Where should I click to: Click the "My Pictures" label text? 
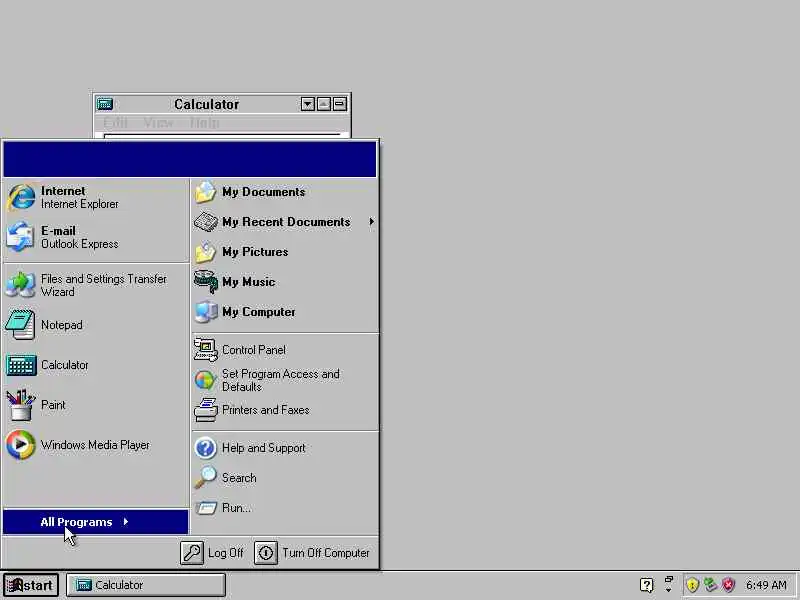tap(255, 252)
